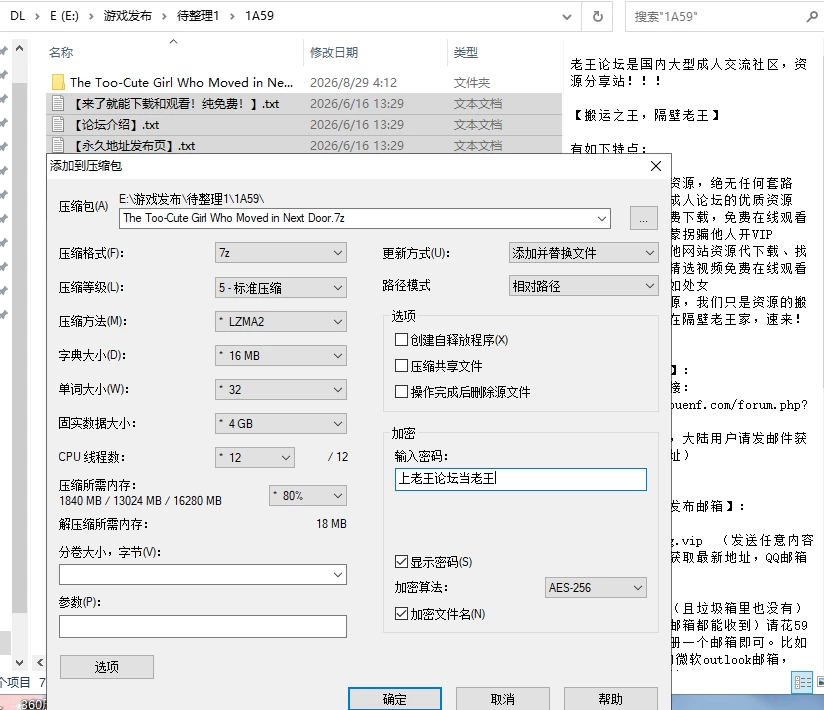This screenshot has width=824, height=710.
Task: Click the navigation pane scroll up arrow
Action: 19,49
